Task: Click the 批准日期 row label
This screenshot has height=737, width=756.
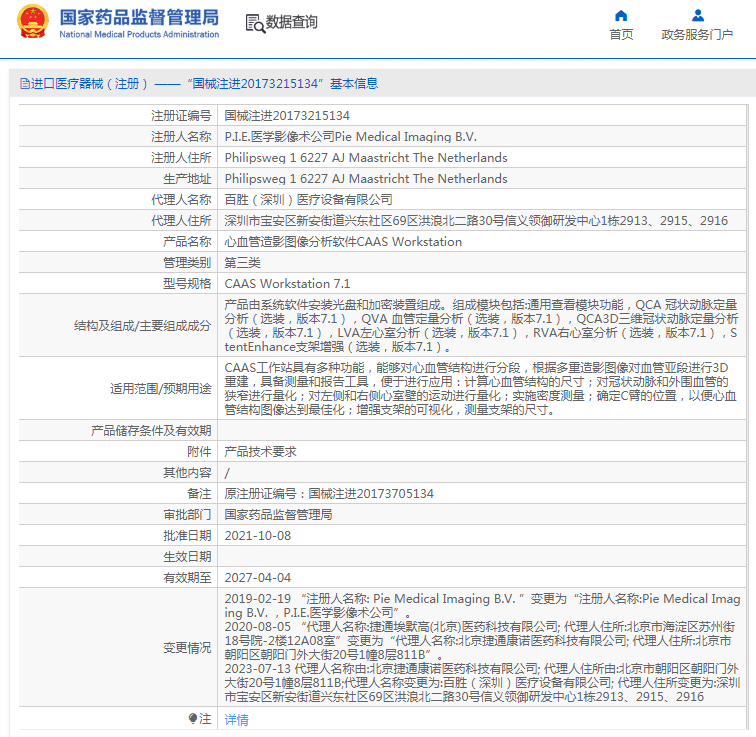Action: coord(187,536)
